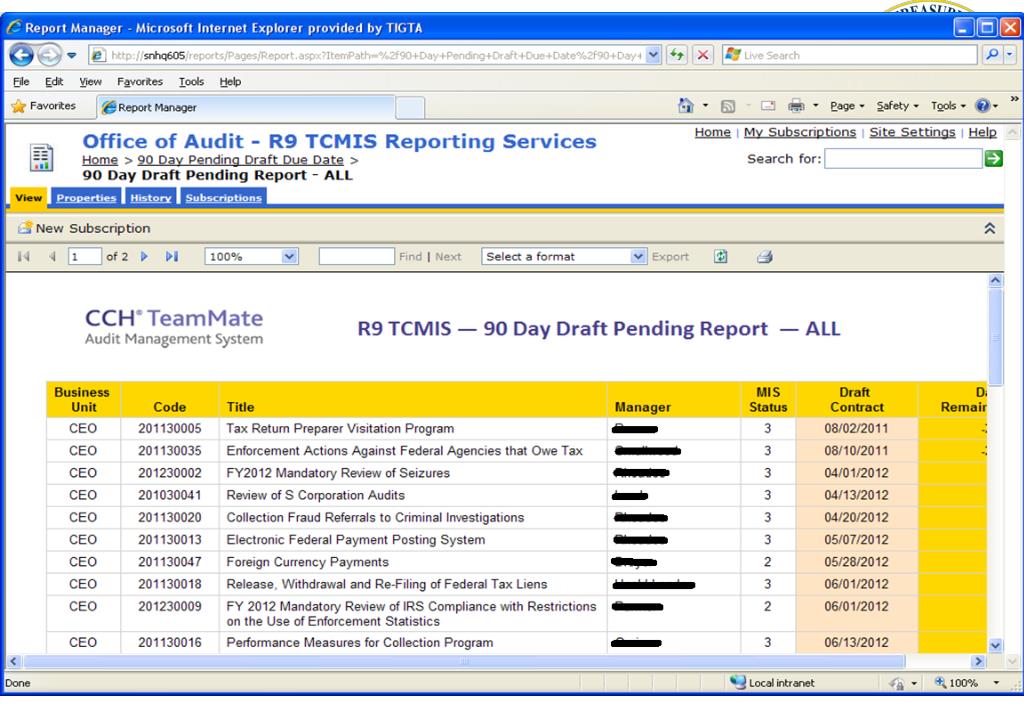Go to next page of report
The width and height of the screenshot is (1024, 708).
[x=144, y=257]
